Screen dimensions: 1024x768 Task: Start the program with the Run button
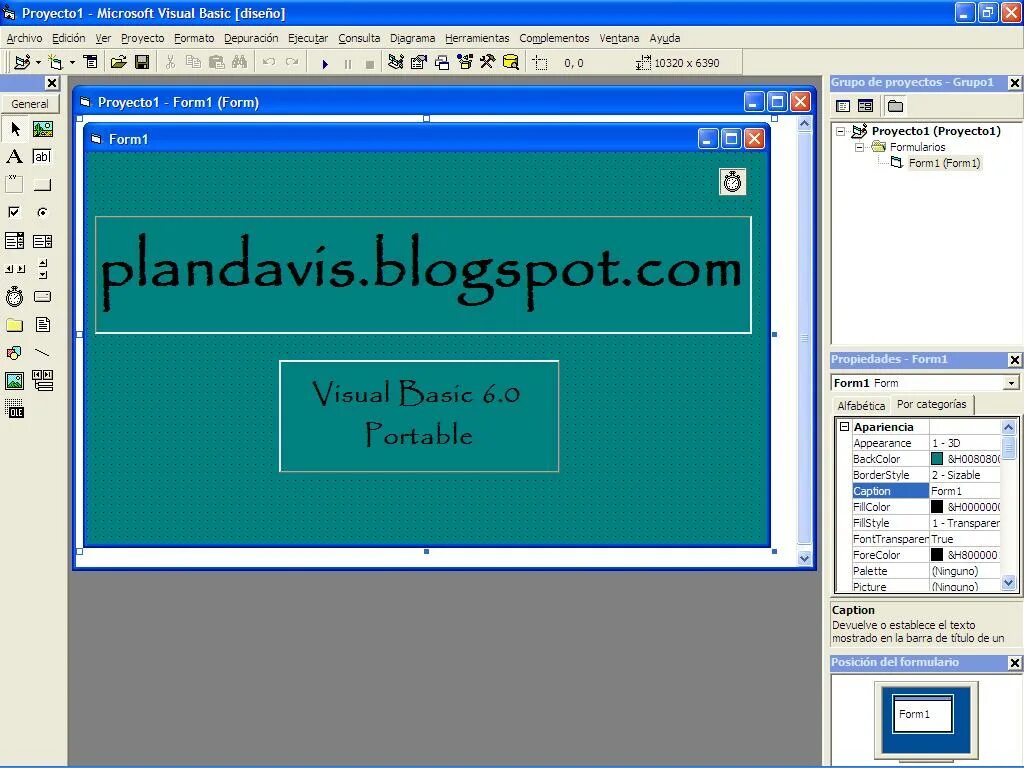pyautogui.click(x=325, y=63)
